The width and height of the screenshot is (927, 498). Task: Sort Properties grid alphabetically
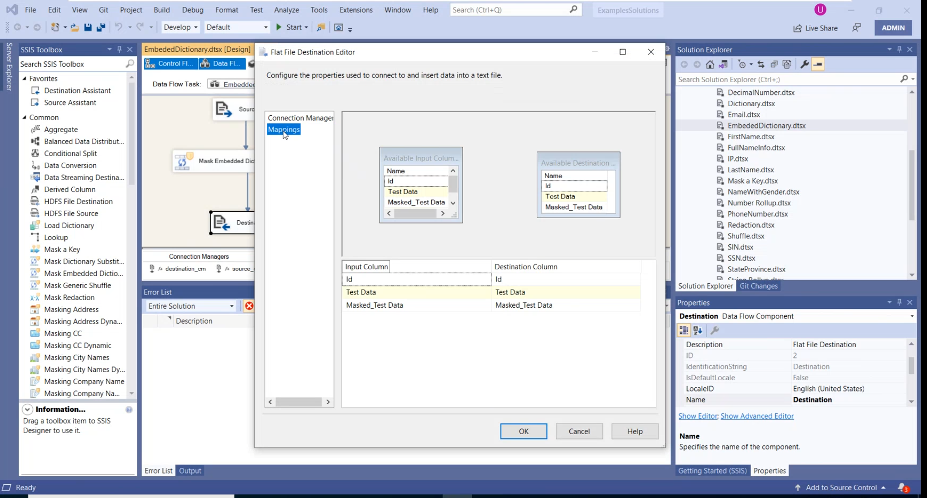tap(698, 331)
